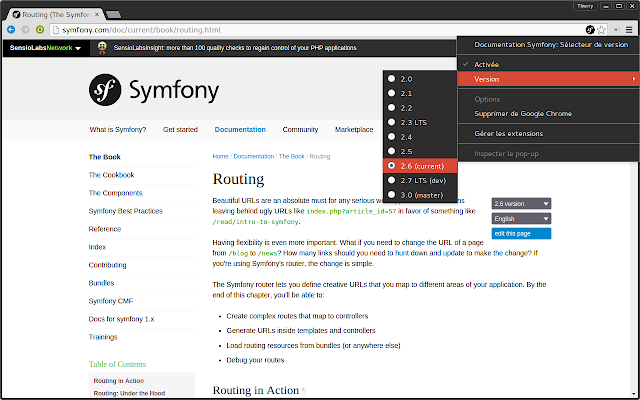The height and width of the screenshot is (400, 640).
Task: Toggle the Activée checkmark menu item
Action: pyautogui.click(x=548, y=64)
